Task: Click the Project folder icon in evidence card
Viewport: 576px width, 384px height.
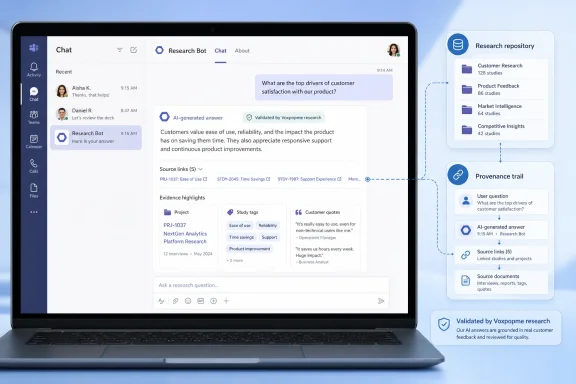Action: (168, 212)
